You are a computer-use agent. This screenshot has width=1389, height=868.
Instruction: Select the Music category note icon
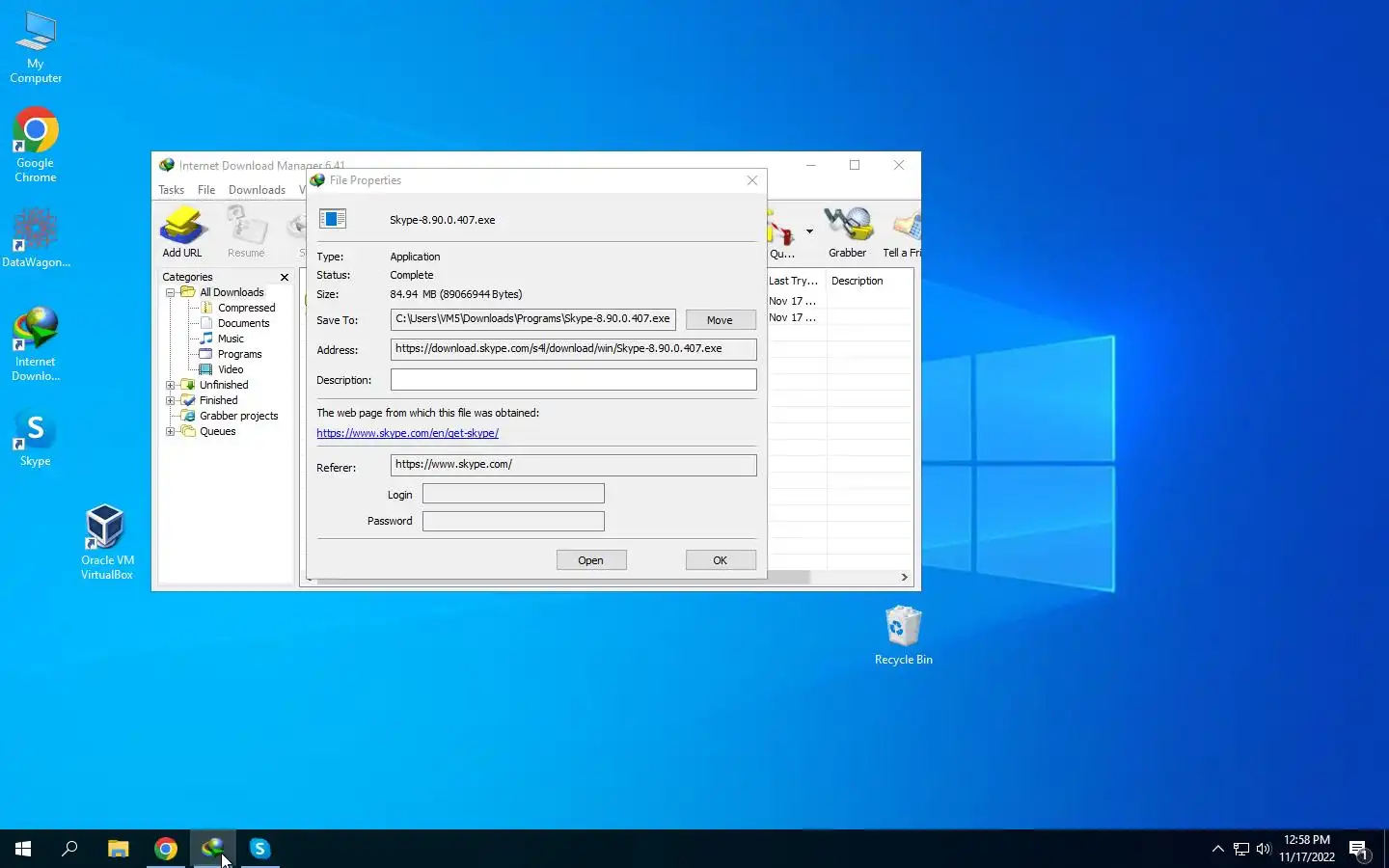(206, 339)
